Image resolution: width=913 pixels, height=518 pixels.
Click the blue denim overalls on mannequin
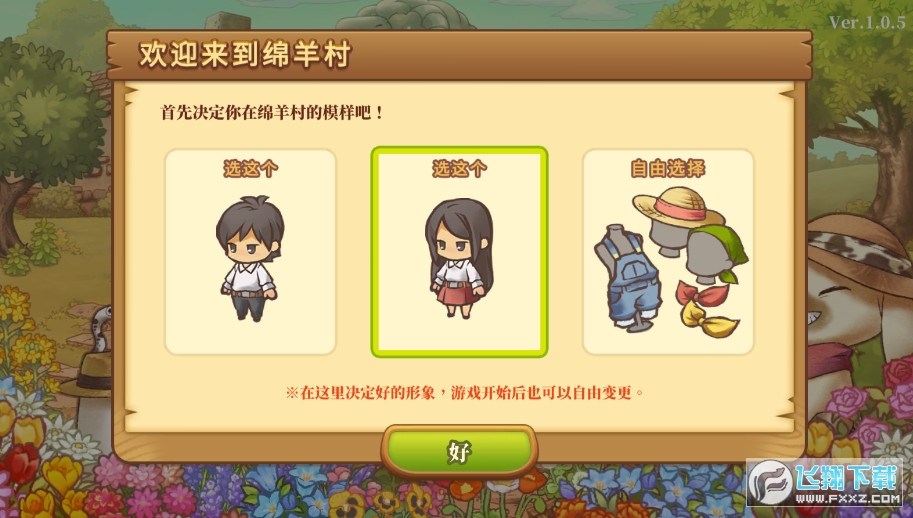pos(628,278)
